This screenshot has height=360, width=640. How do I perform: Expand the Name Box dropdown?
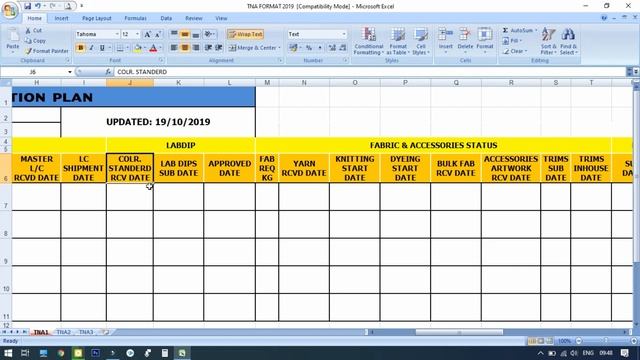pos(70,72)
